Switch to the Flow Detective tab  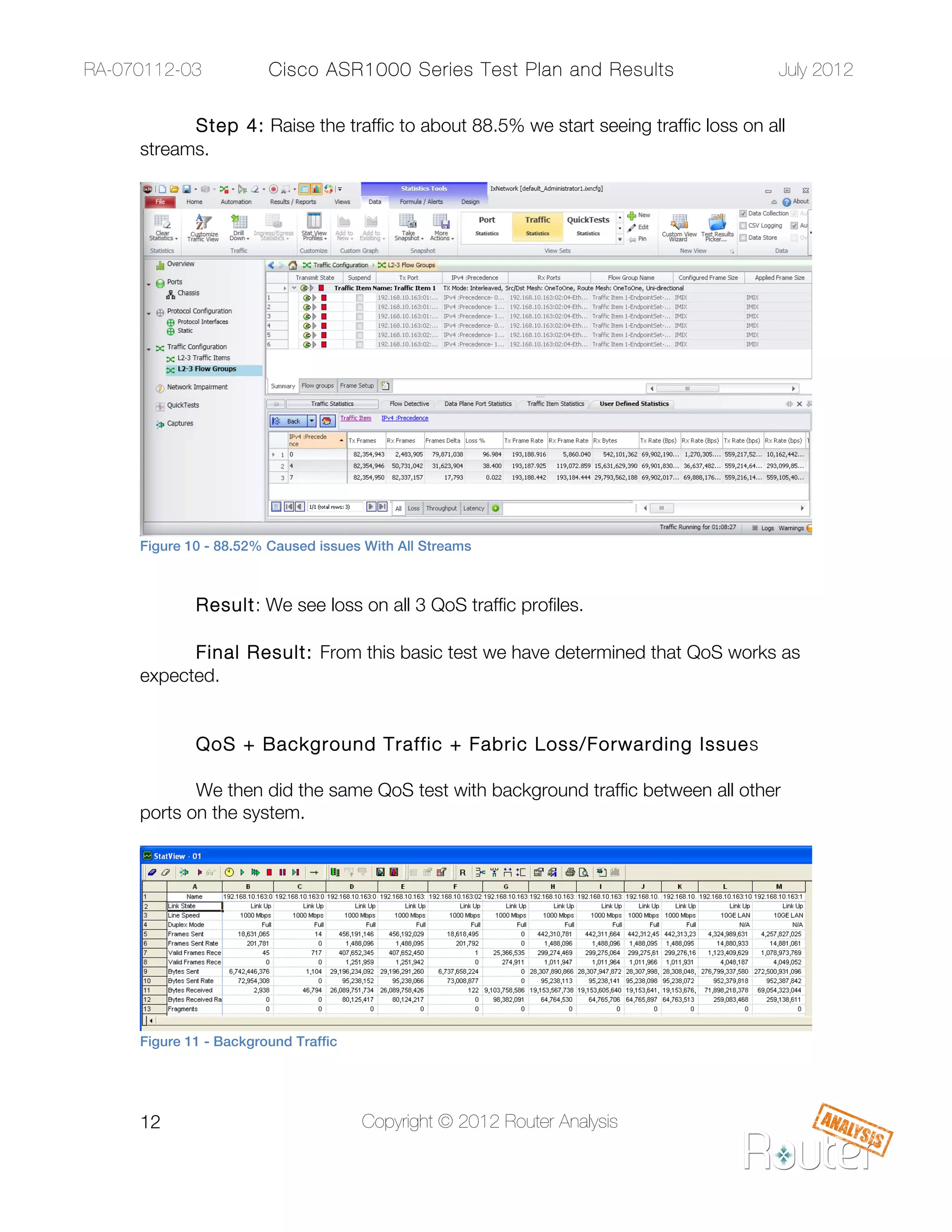[410, 404]
